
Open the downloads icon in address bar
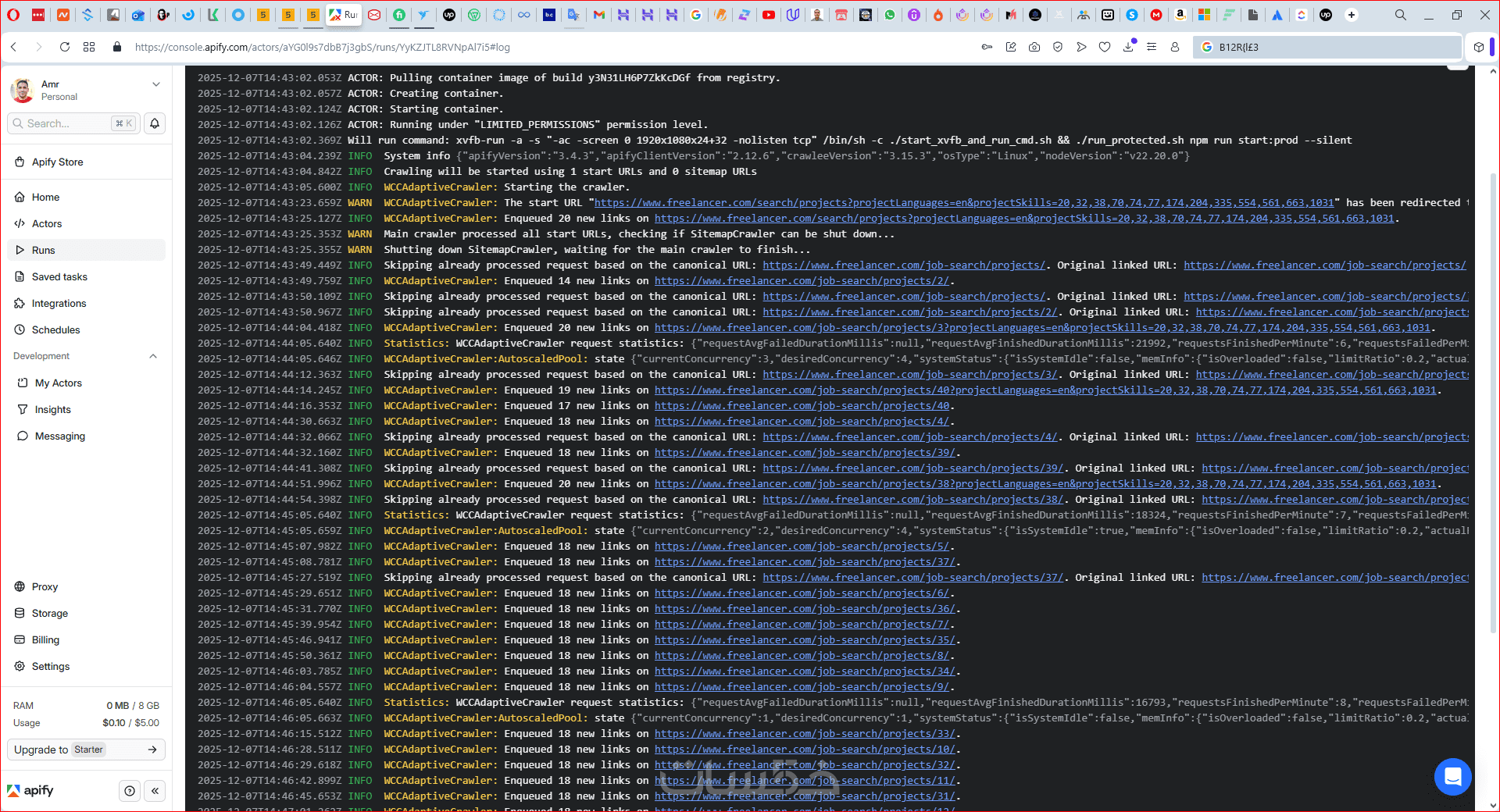[1128, 47]
